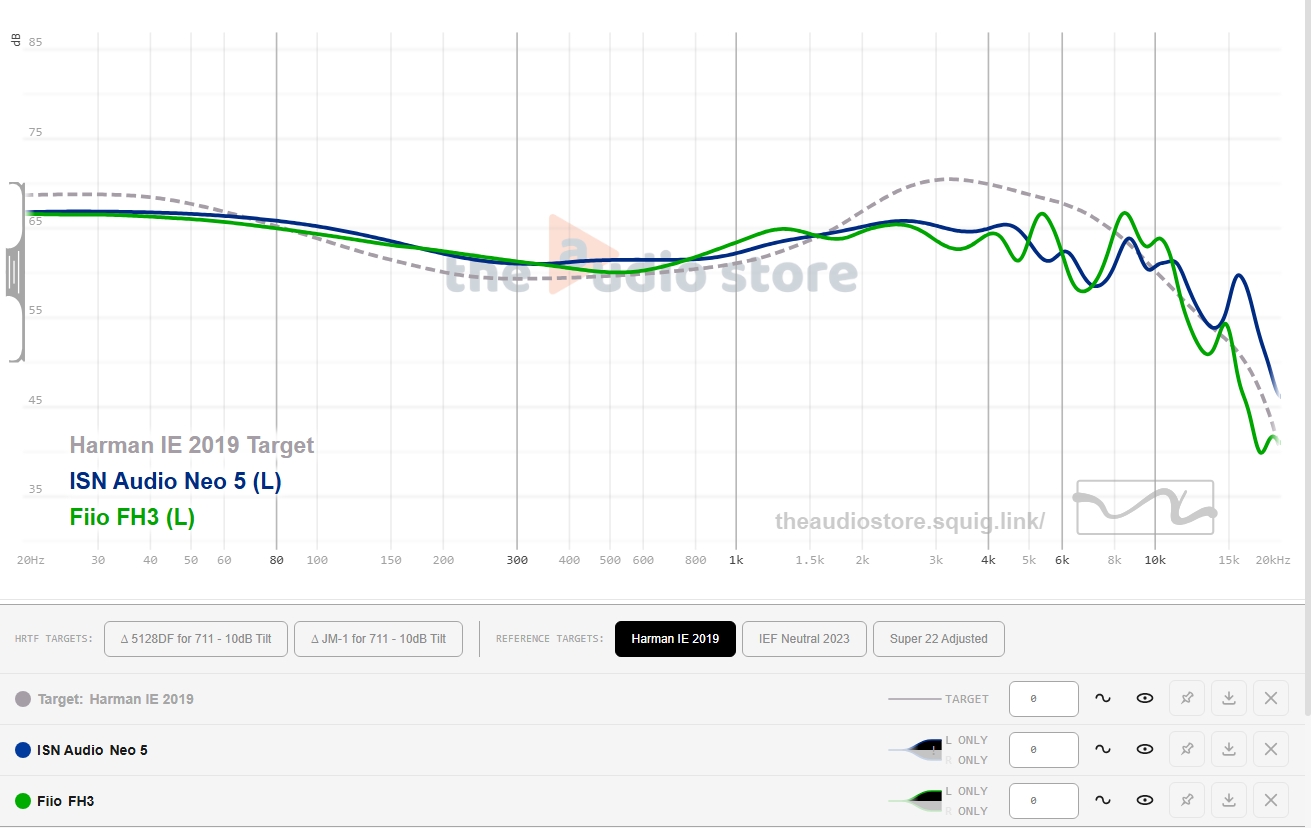Focus the Fiio FH3 offset field
Image resolution: width=1311 pixels, height=828 pixels.
1044,800
